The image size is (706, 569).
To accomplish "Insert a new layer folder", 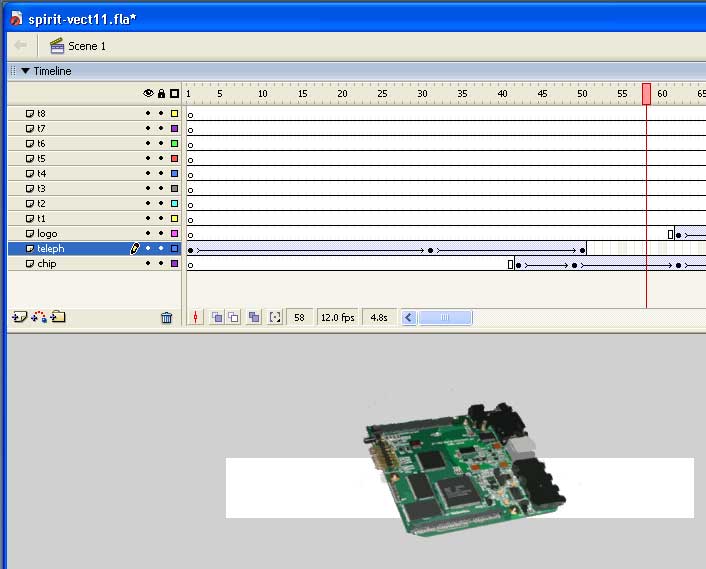I will [59, 317].
